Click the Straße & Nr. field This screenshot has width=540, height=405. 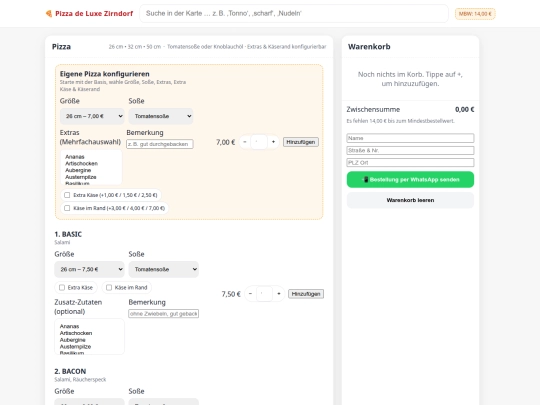coord(410,150)
